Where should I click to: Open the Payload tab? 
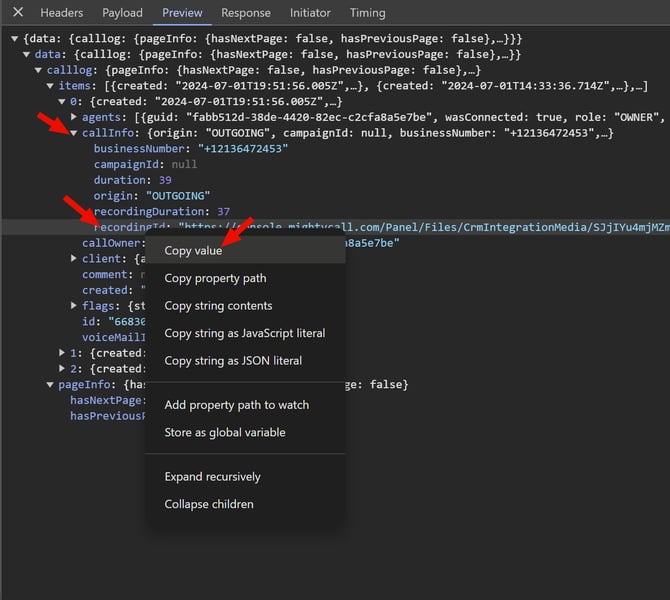coord(122,13)
